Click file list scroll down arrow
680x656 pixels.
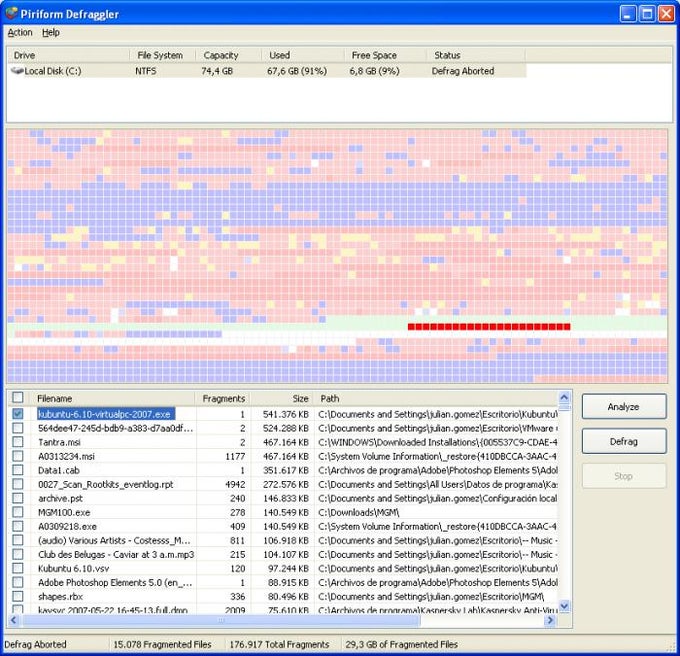[x=564, y=606]
